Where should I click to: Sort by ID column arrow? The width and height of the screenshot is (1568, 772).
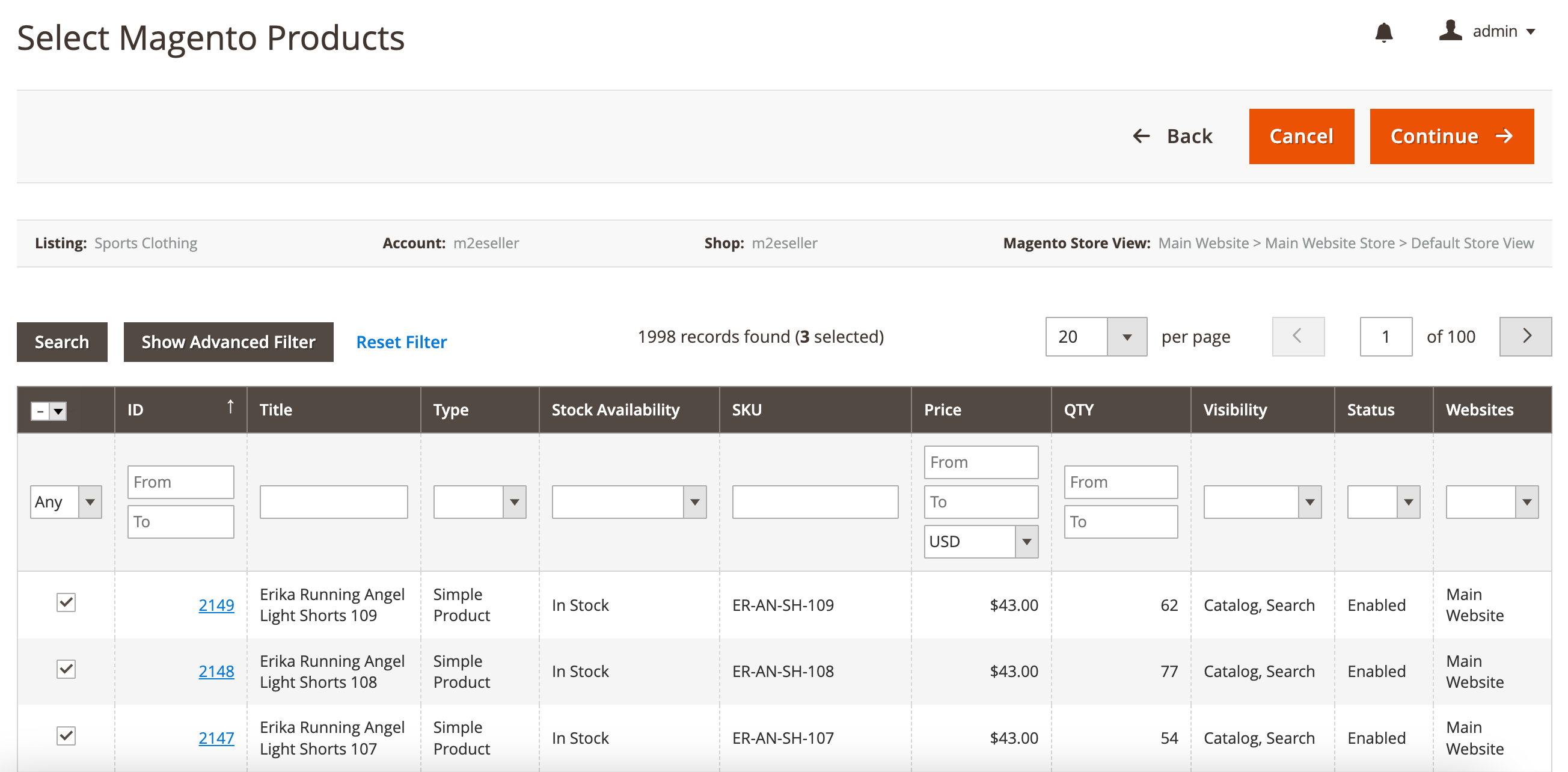[x=230, y=406]
